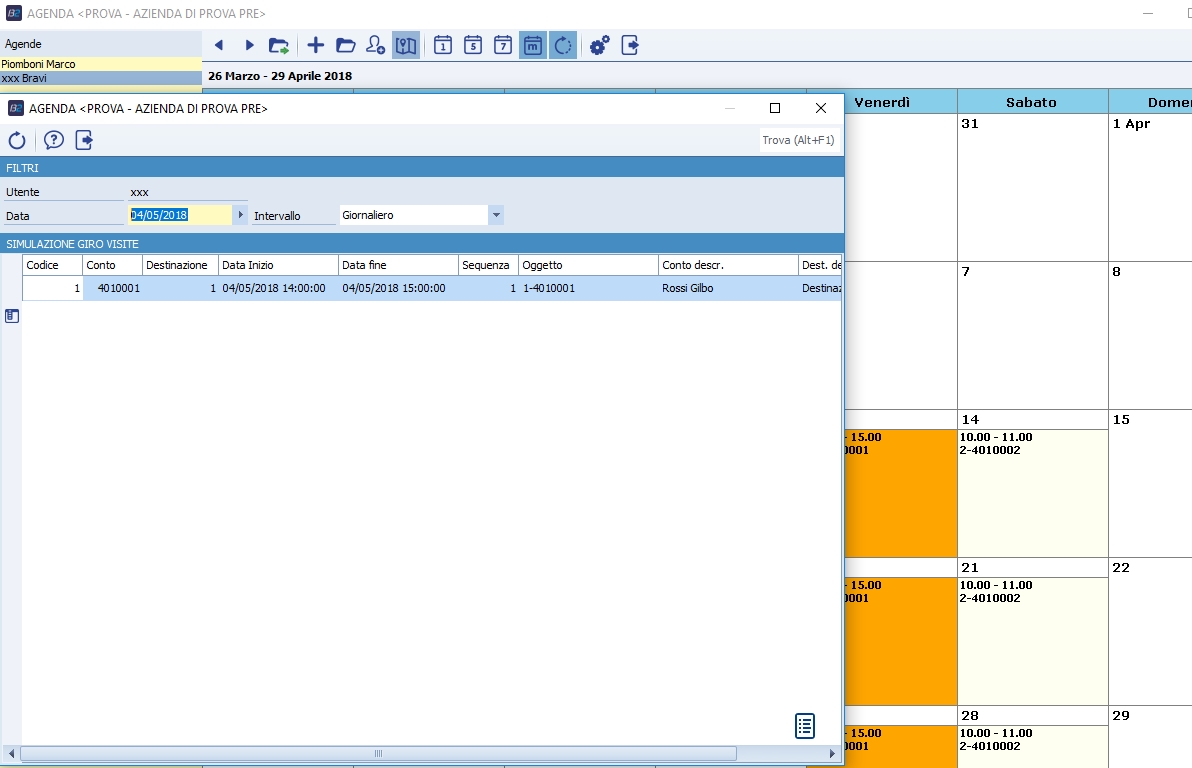Open help icon in dialog toolbar
Screen dimensions: 1192x768
point(53,140)
